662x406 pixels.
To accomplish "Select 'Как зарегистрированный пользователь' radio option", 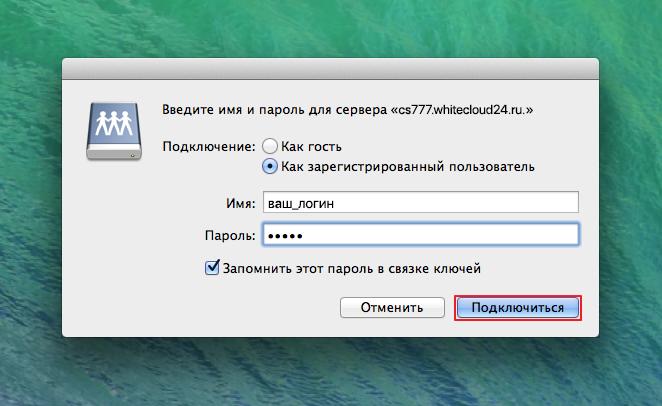I will pyautogui.click(x=270, y=166).
